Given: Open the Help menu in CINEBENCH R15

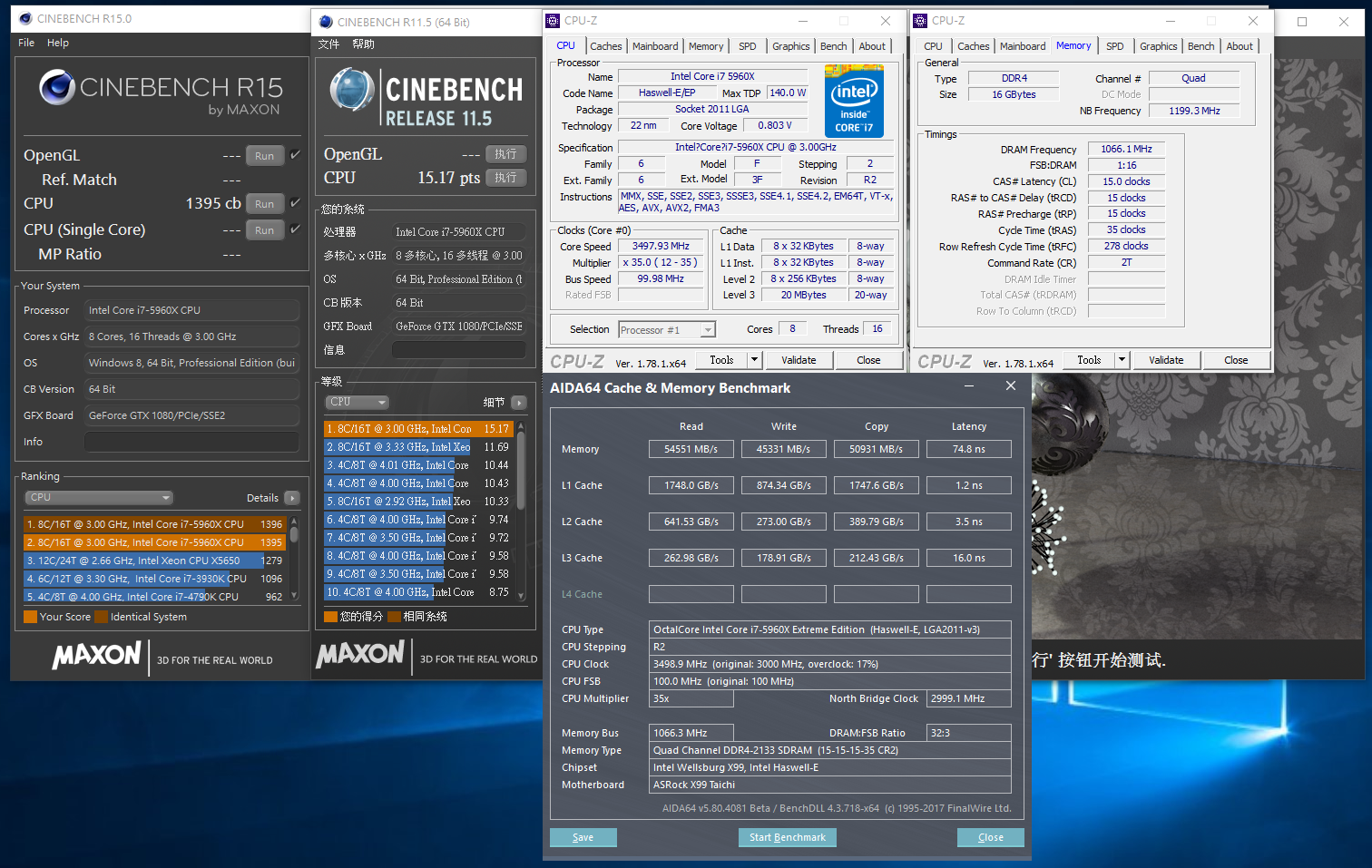Looking at the screenshot, I should tap(58, 43).
